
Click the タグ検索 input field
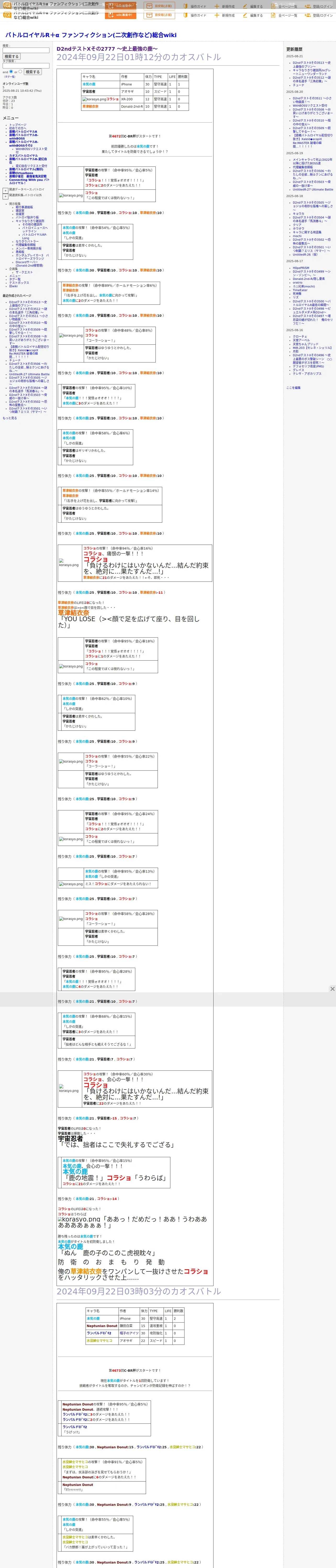tap(26, 66)
